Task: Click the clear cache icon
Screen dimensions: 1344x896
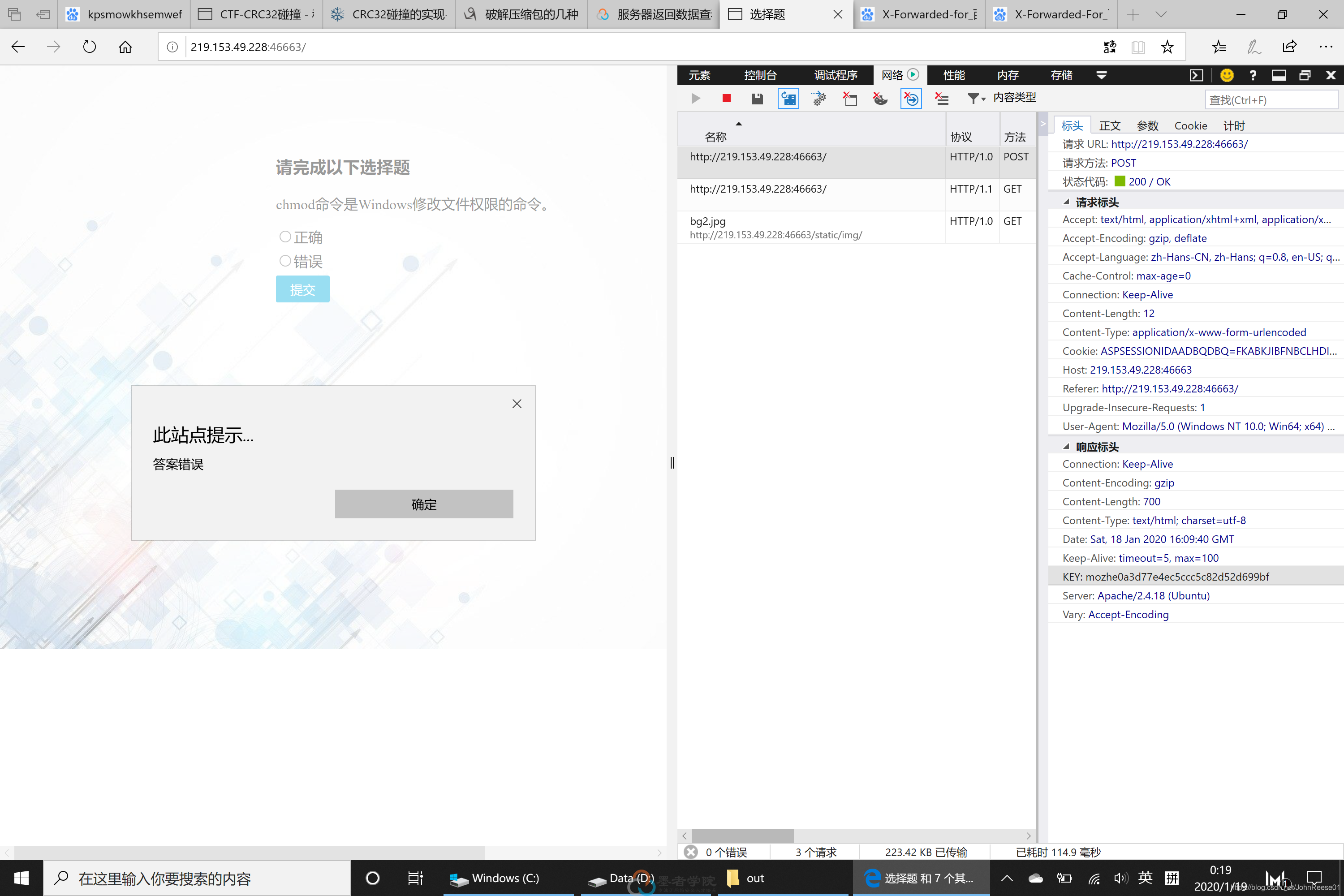Action: [850, 98]
